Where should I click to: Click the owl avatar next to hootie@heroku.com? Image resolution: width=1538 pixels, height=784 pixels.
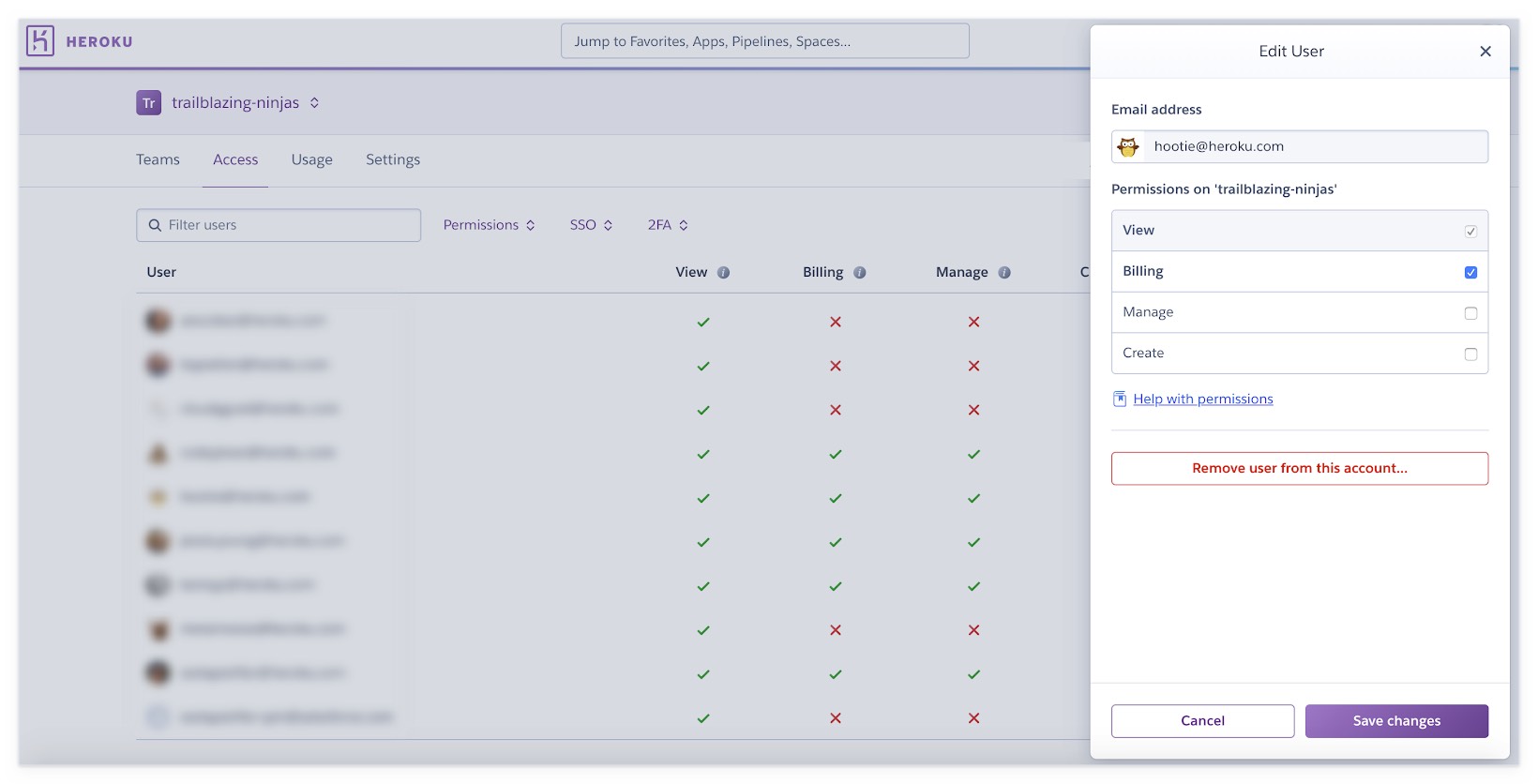[1128, 147]
